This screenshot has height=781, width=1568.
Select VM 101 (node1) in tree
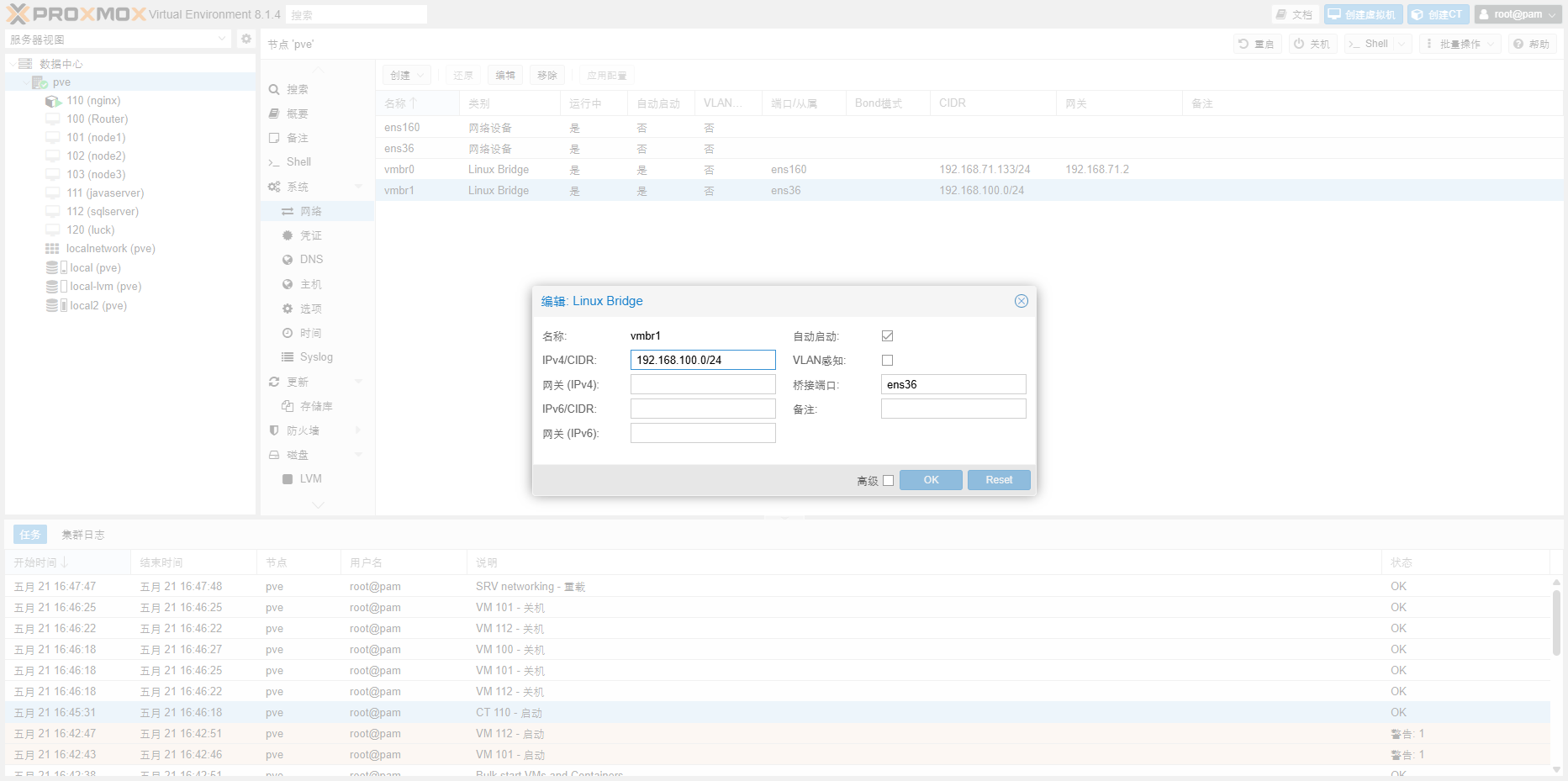(96, 138)
